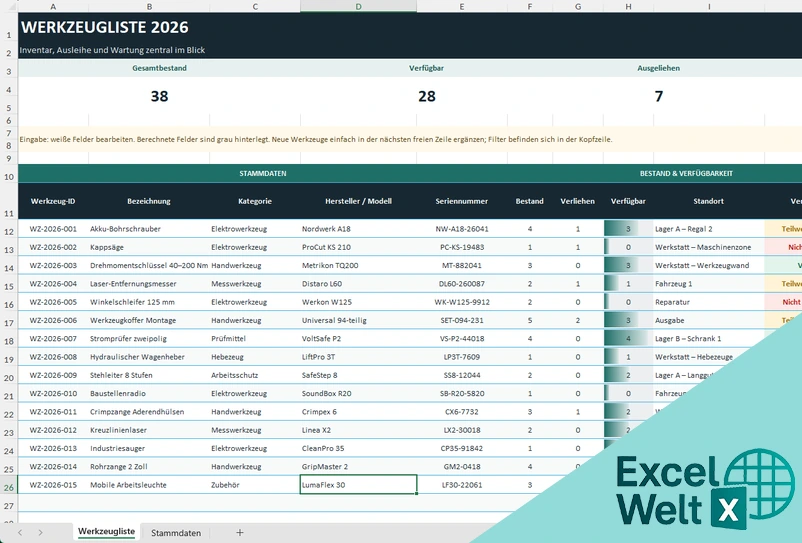Image resolution: width=802 pixels, height=543 pixels.
Task: Select the Industriesauger cell
Action: 149,448
